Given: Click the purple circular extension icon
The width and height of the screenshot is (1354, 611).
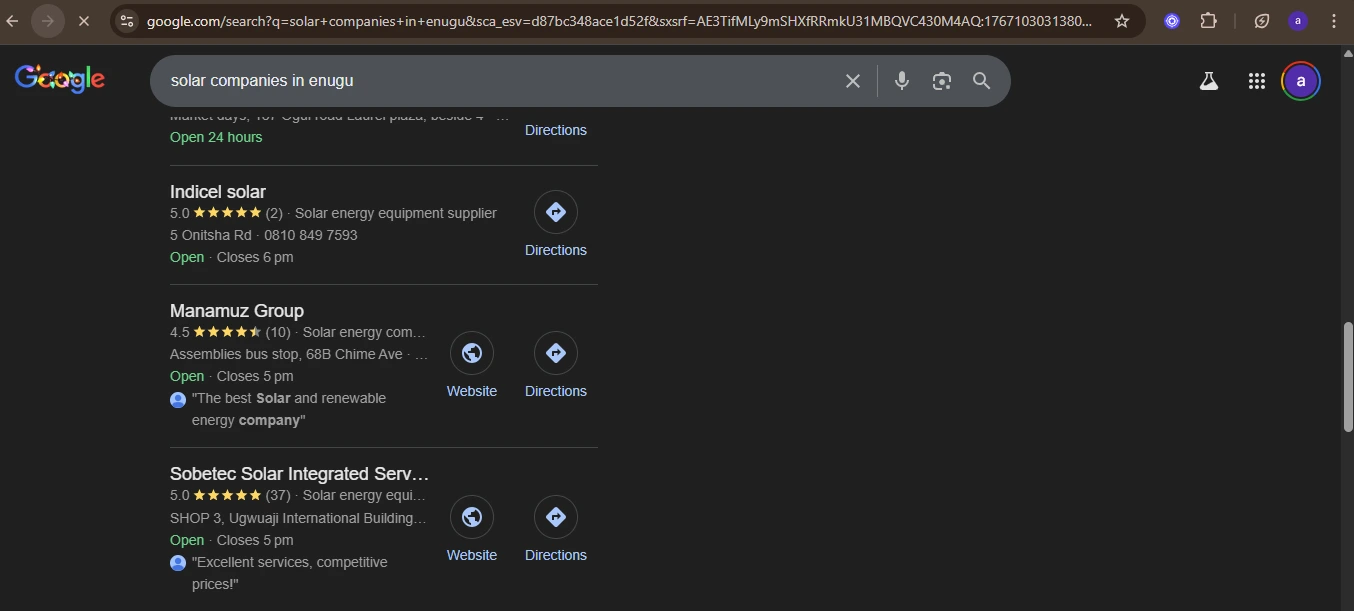Looking at the screenshot, I should [x=1172, y=20].
